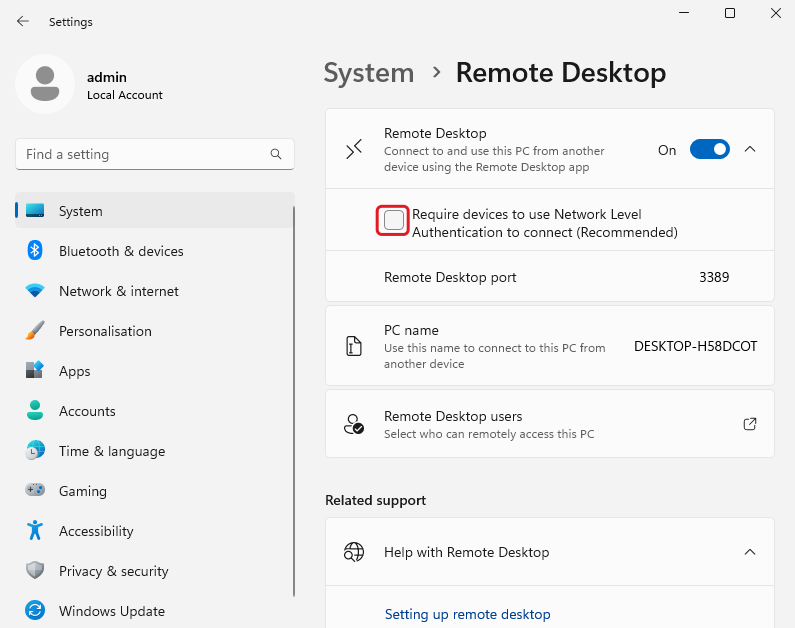This screenshot has height=628, width=795.
Task: Enable Network Level Authentication checkbox
Action: coord(395,220)
